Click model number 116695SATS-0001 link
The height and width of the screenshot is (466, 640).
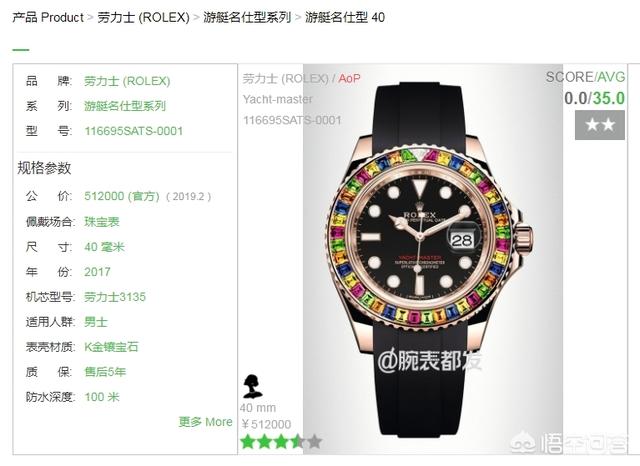[x=133, y=131]
